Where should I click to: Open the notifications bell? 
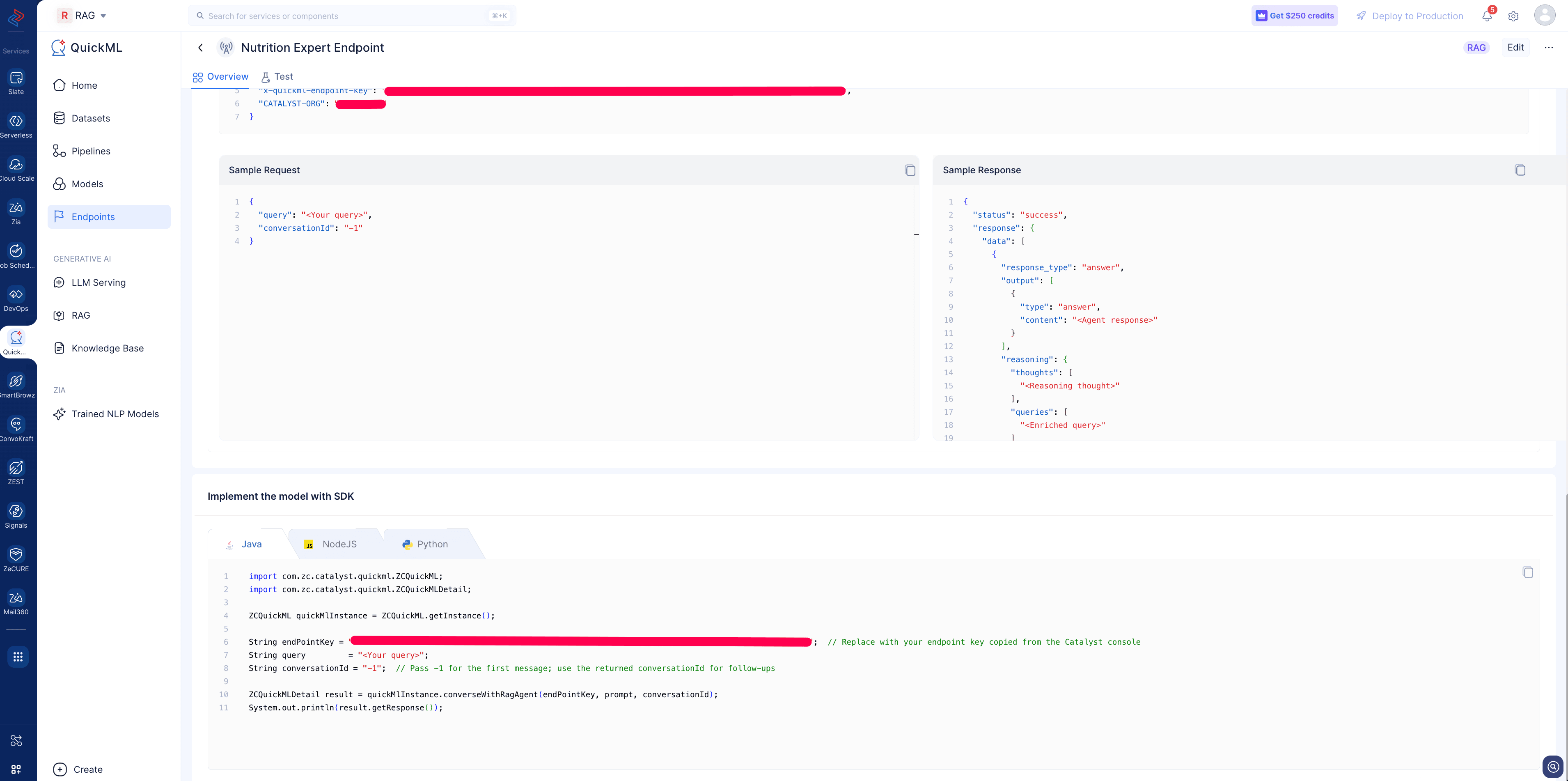coord(1487,16)
